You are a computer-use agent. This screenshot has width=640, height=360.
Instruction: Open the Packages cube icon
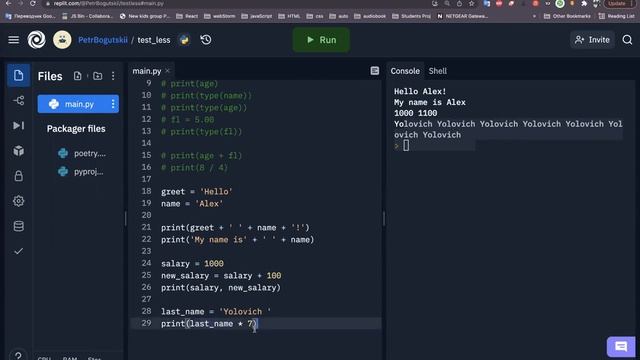[x=18, y=151]
